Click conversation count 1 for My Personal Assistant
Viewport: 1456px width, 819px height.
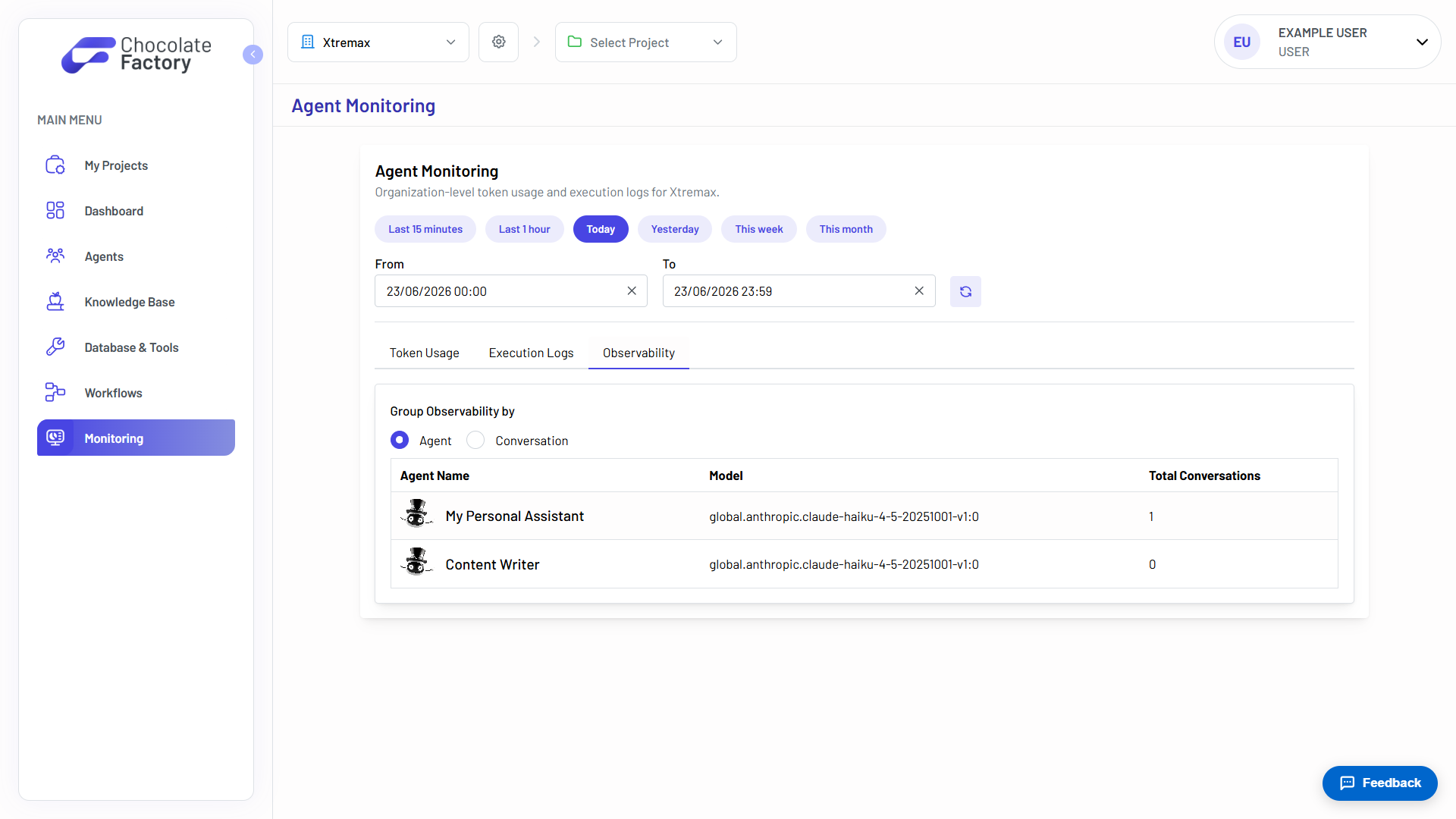[1151, 516]
